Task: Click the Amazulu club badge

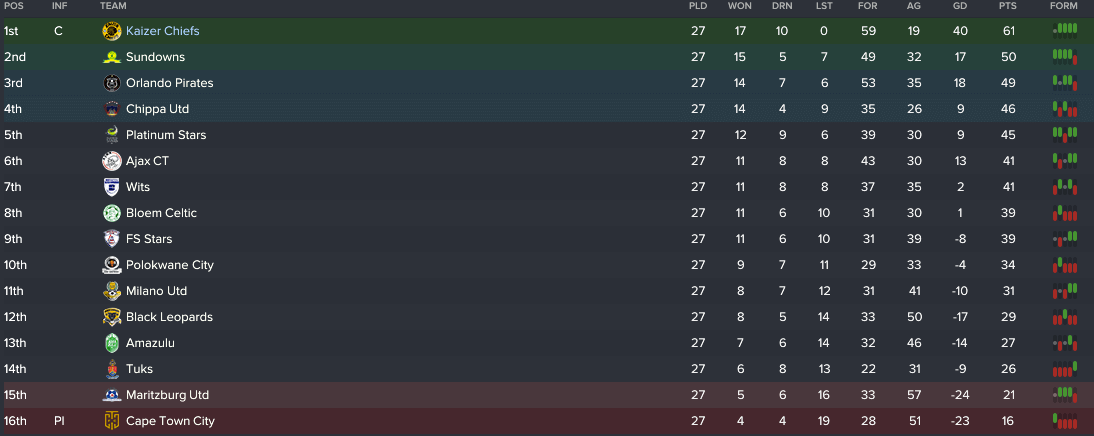Action: point(112,343)
